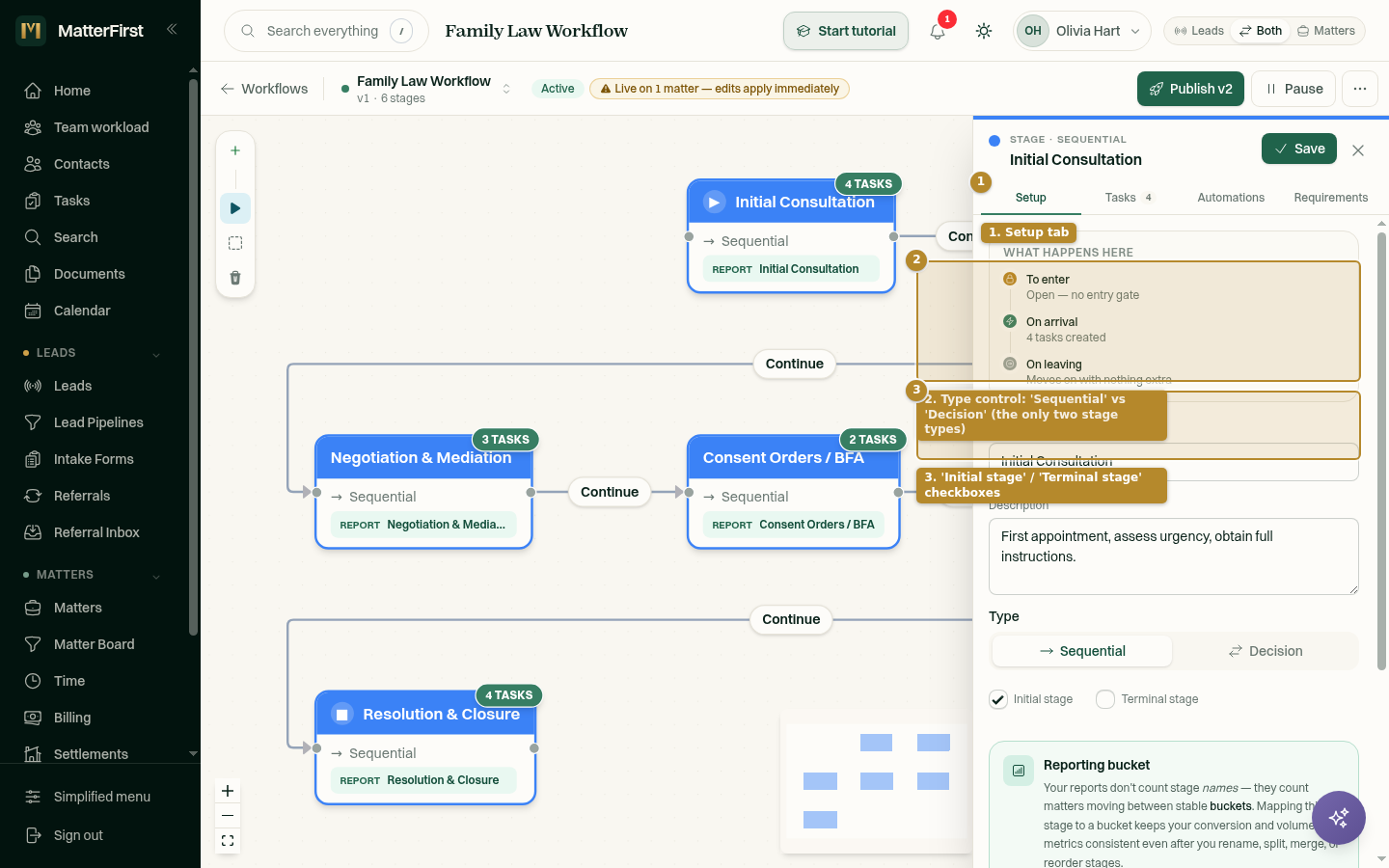Viewport: 1389px width, 868px height.
Task: Click the add stage plus icon
Action: (235, 150)
